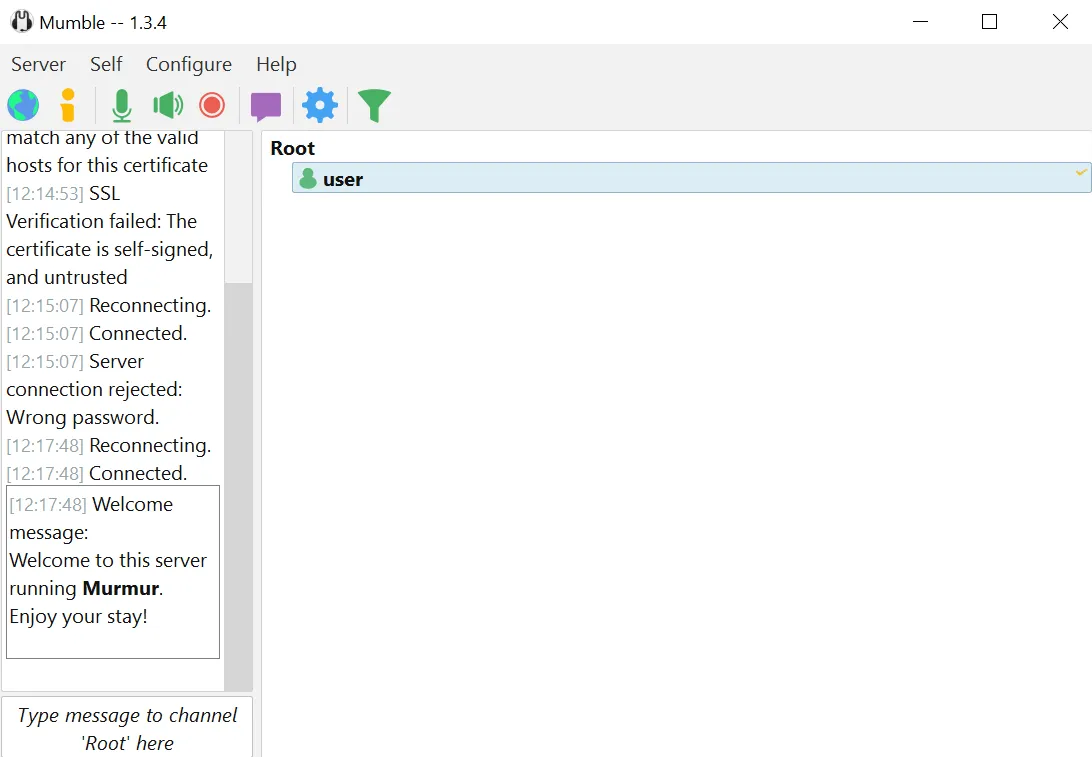The height and width of the screenshot is (757, 1092).
Task: Click the chat log scrollbar thumb
Action: (238, 485)
